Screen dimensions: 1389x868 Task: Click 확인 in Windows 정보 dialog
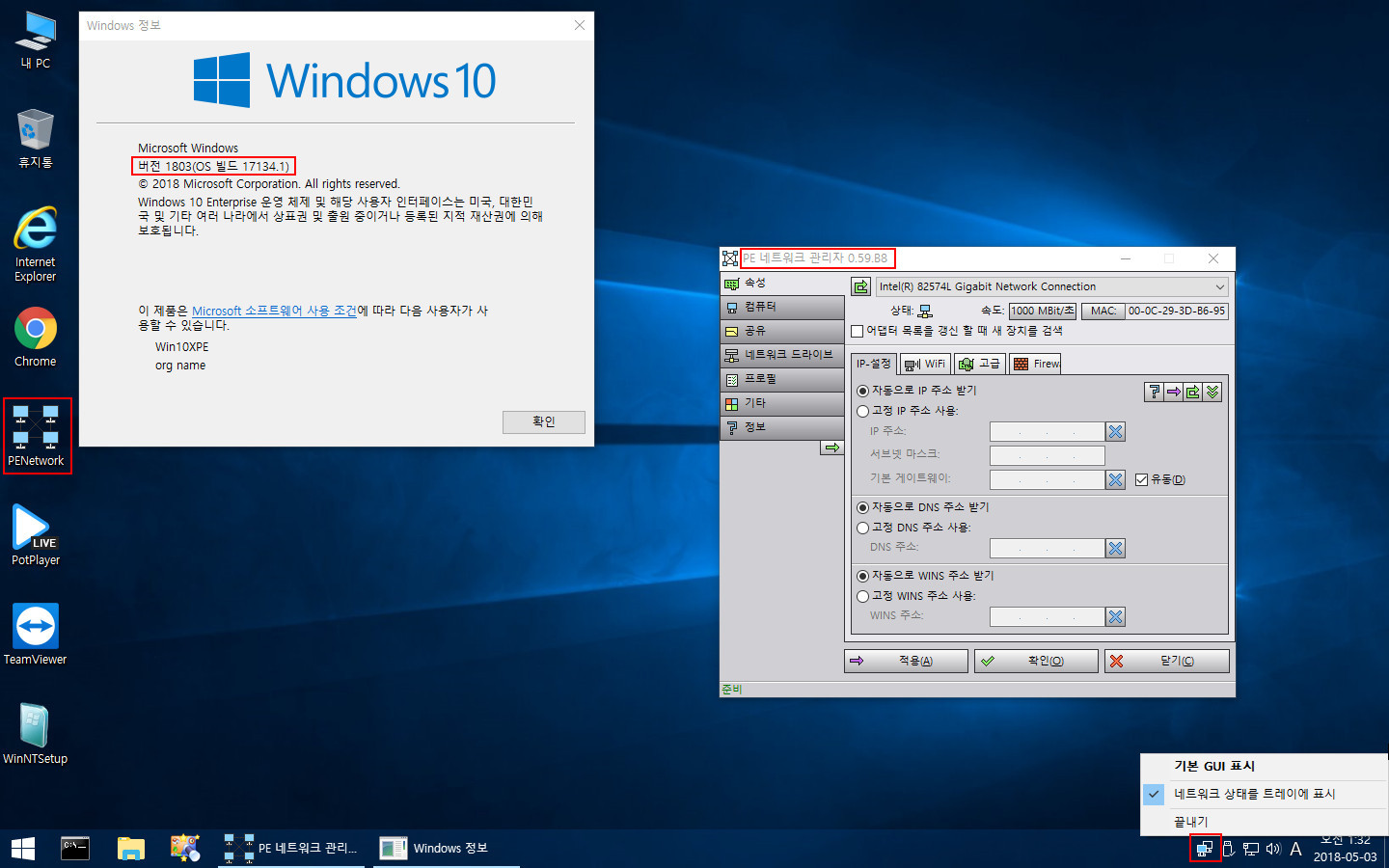[544, 421]
